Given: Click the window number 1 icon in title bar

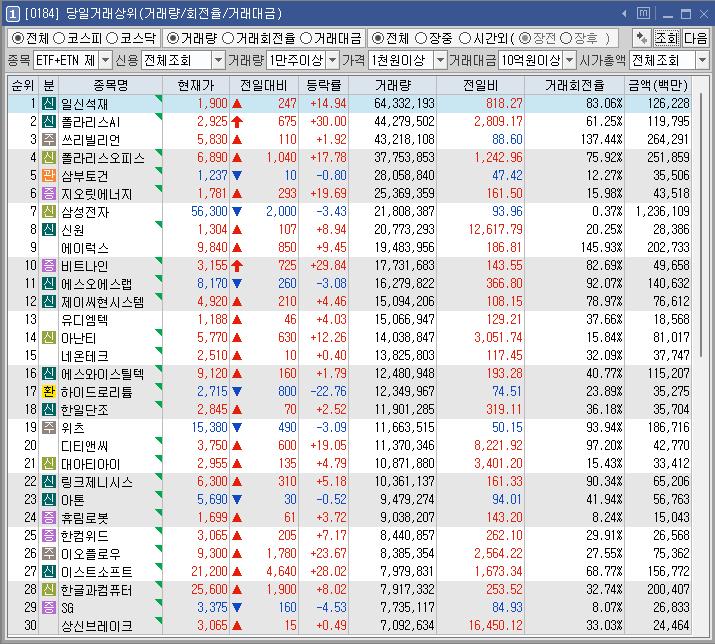Looking at the screenshot, I should (13, 14).
